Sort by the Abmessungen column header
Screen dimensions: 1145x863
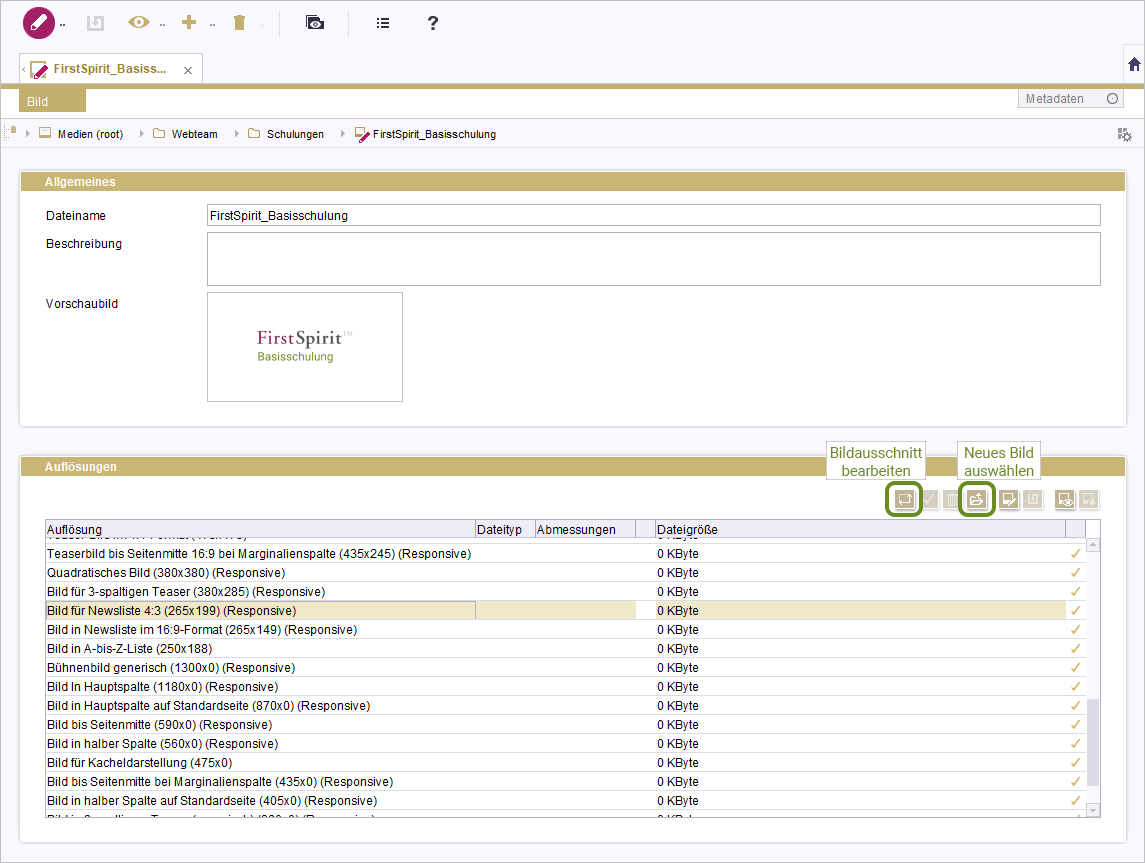click(x=585, y=529)
